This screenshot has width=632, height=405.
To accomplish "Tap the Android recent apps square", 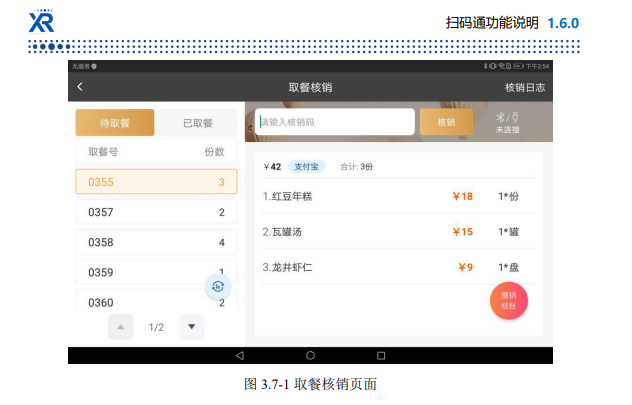I will [381, 355].
